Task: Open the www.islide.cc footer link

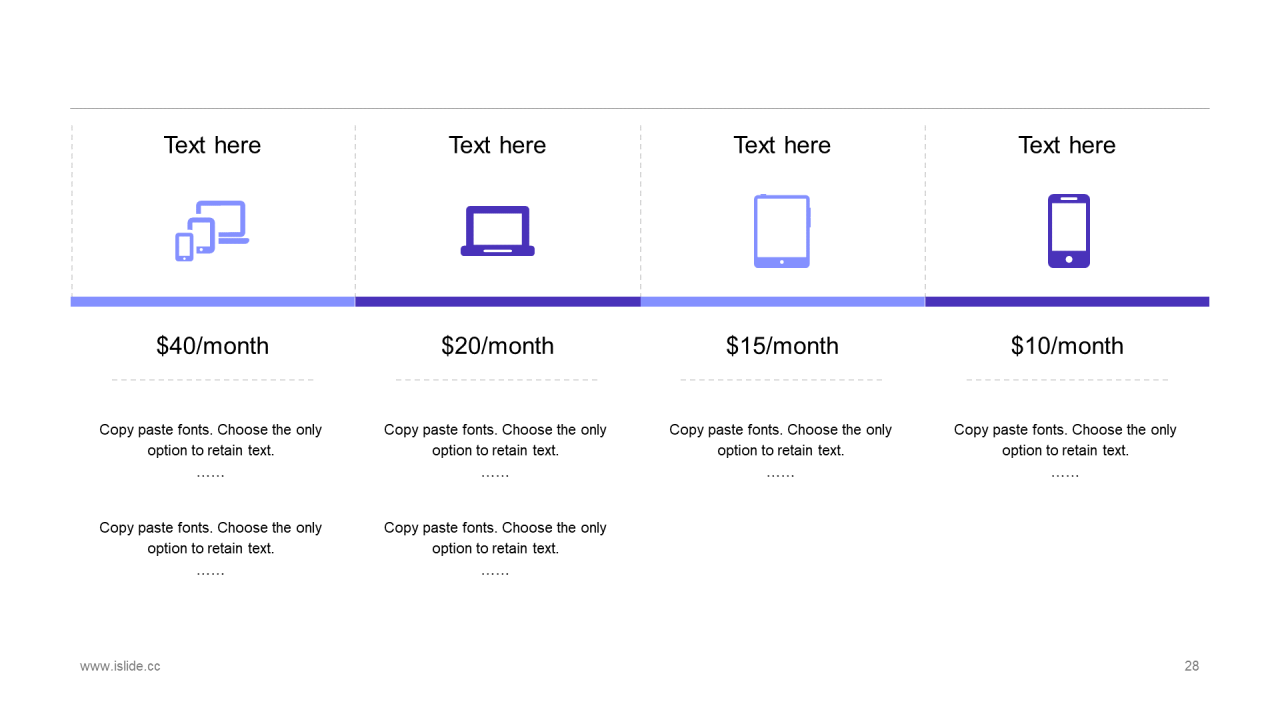Action: click(x=120, y=666)
